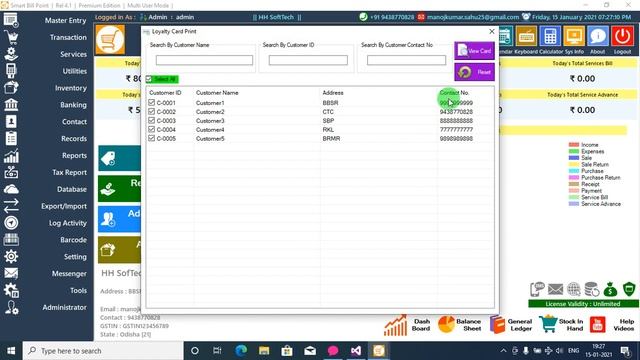Viewport: 640px width, 360px height.
Task: Focus the Search By Customer ID field
Action: tap(308, 60)
